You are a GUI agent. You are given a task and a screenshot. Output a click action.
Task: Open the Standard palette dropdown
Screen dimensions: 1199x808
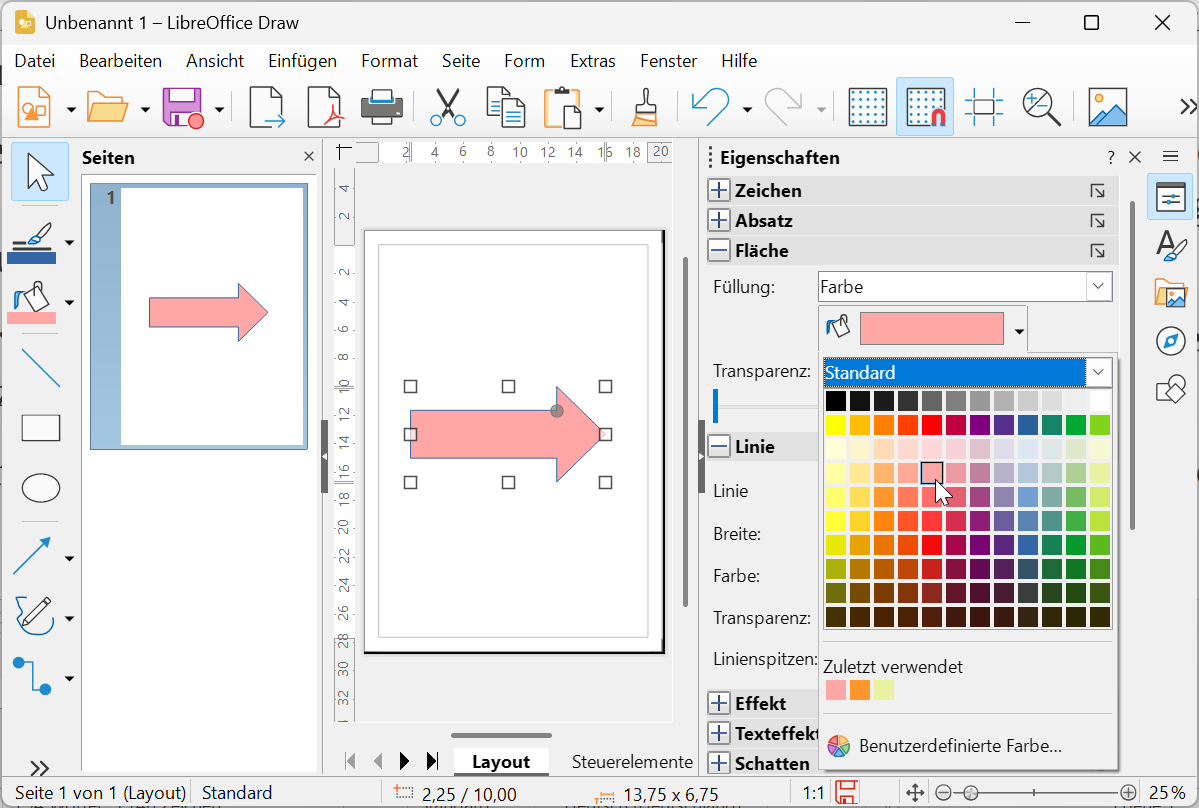coord(1098,372)
